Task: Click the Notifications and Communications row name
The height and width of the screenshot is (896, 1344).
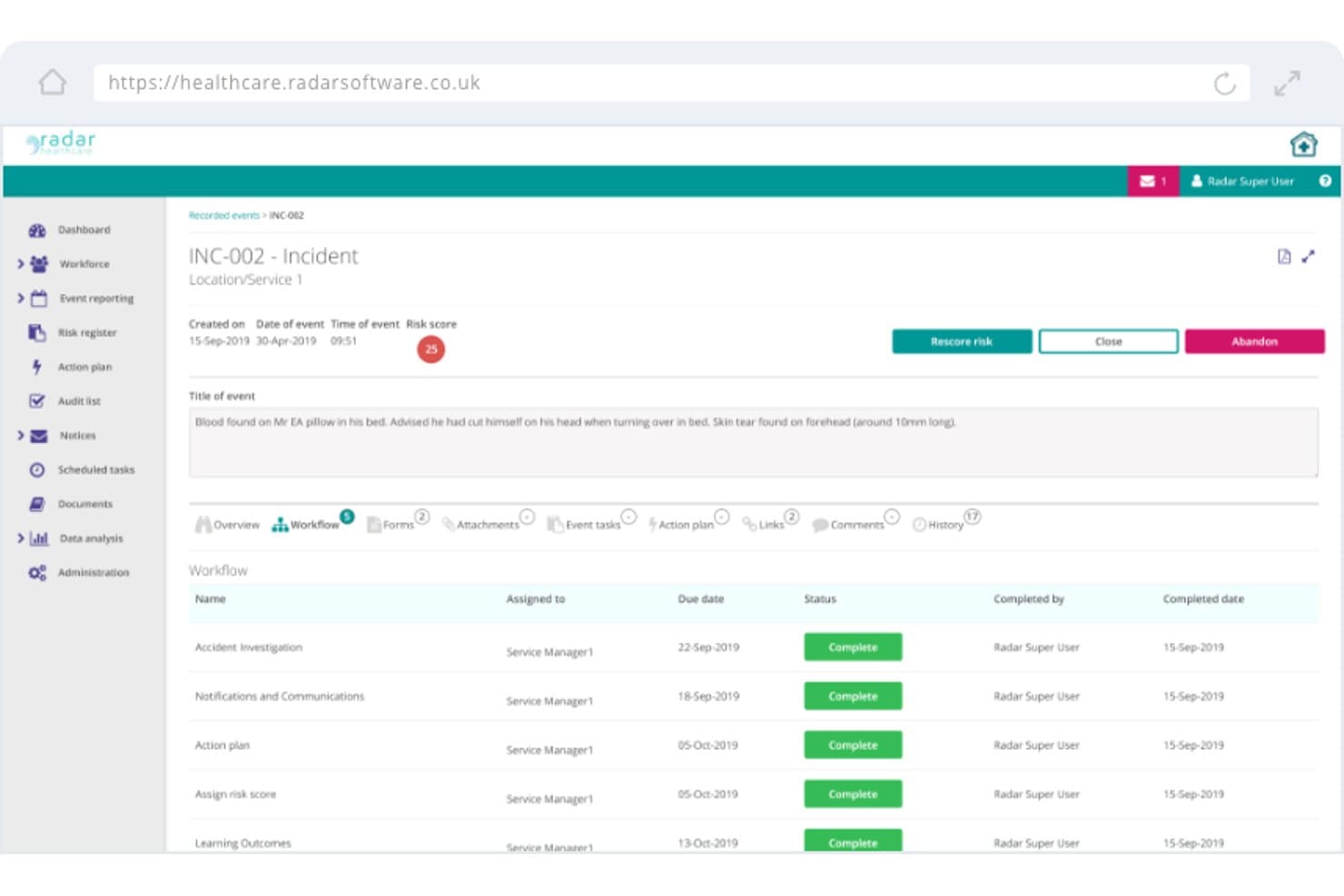Action: click(280, 696)
